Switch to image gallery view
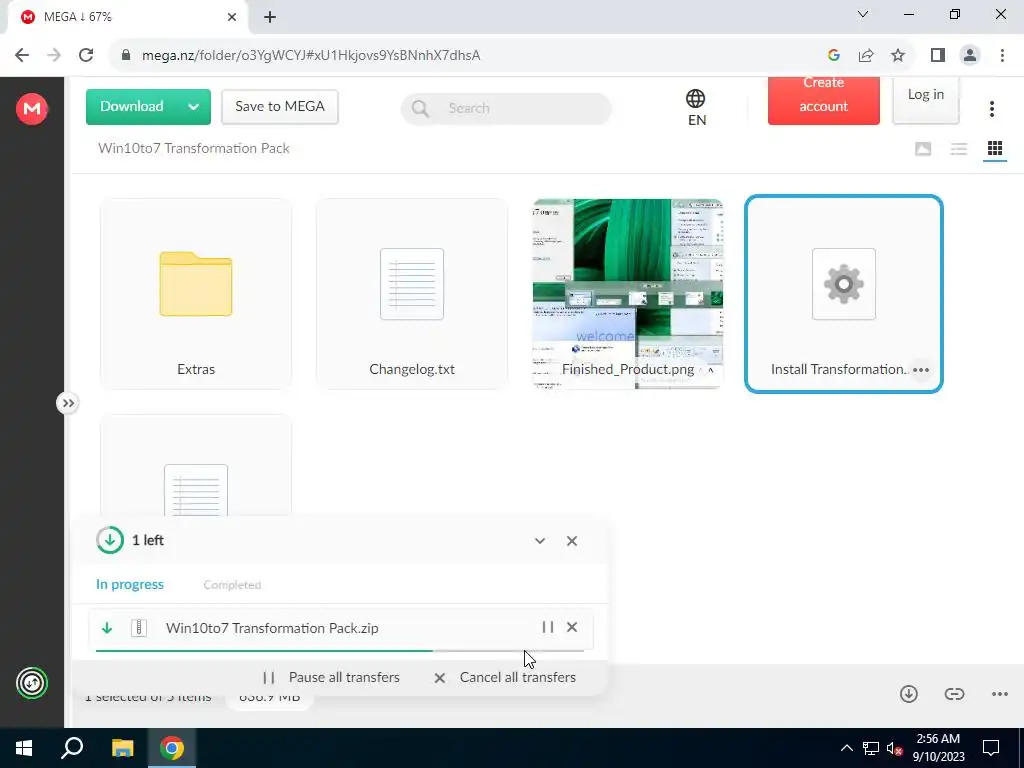Screen dimensions: 1024x768 (923, 149)
